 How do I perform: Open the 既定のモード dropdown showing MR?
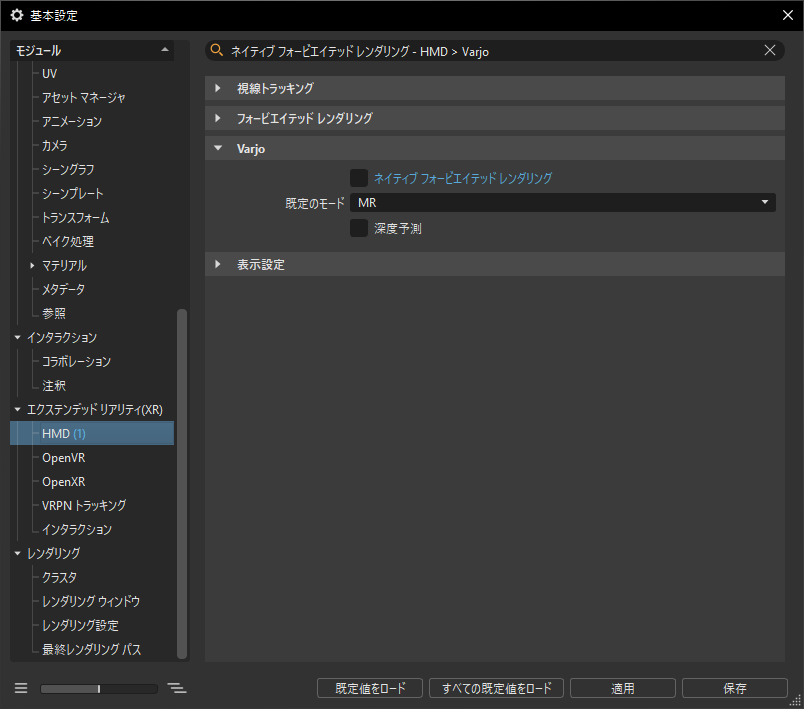pos(562,202)
